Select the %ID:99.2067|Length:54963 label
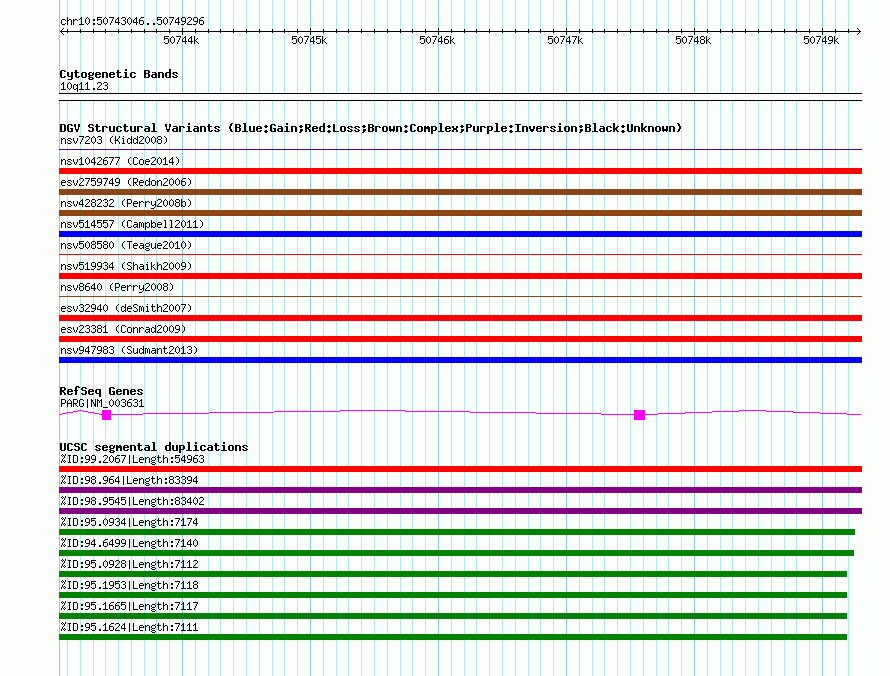 coord(132,459)
